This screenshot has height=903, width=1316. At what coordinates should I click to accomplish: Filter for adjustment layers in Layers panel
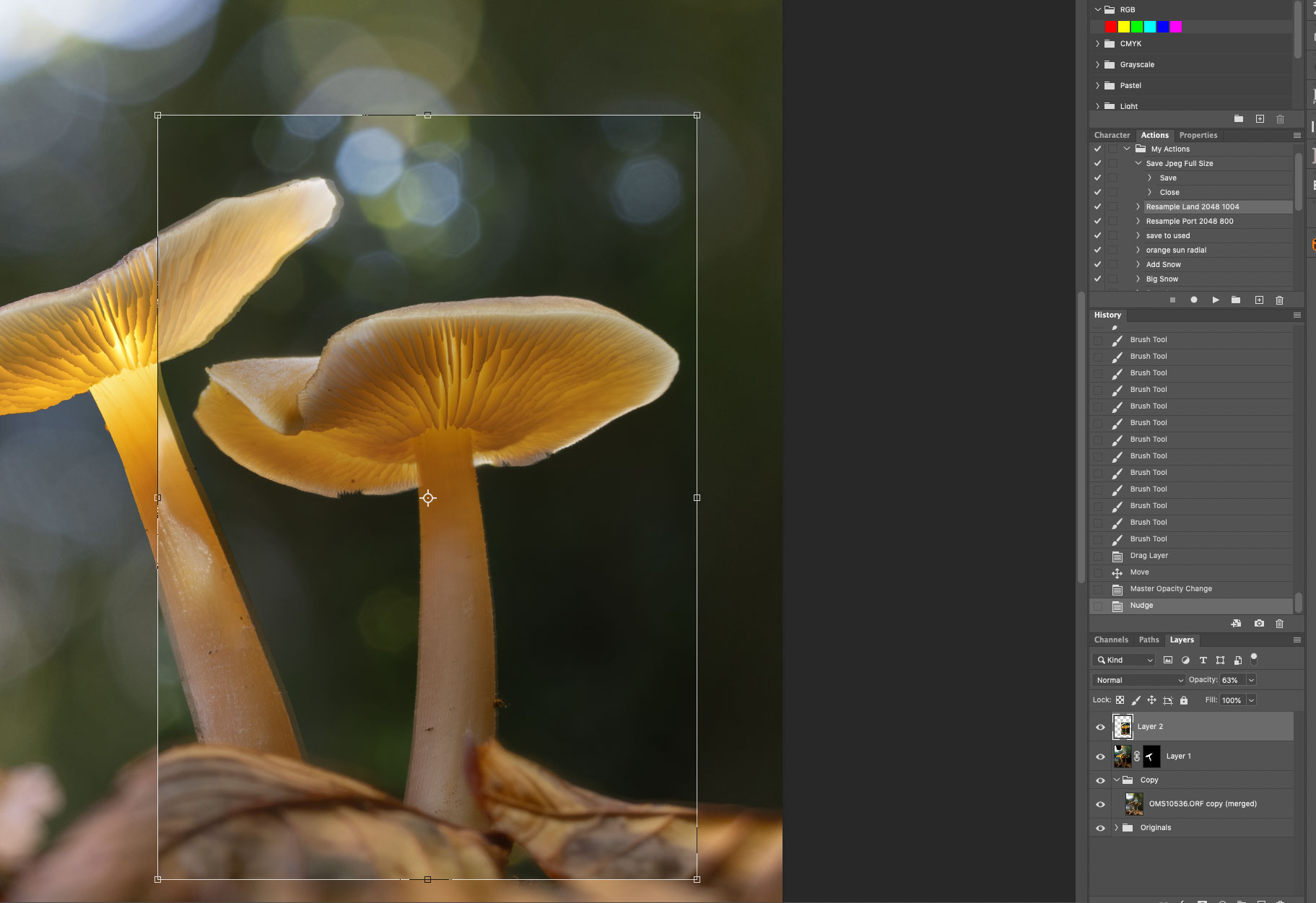pos(1186,660)
